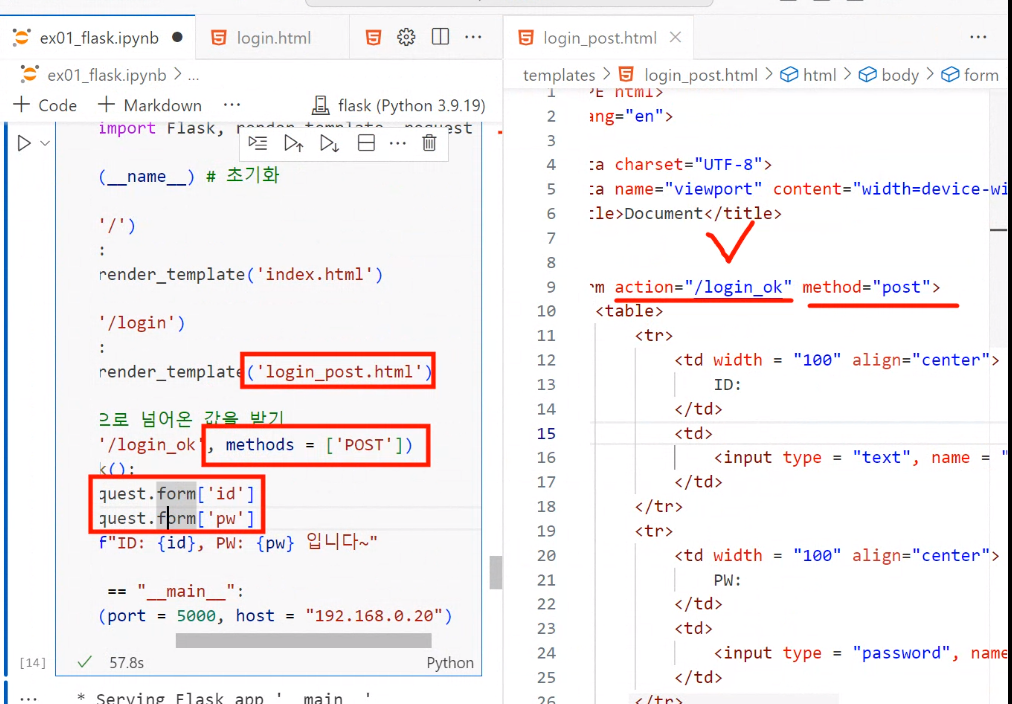Open right editor group more actions menu
This screenshot has height=704, width=1012.
point(978,37)
